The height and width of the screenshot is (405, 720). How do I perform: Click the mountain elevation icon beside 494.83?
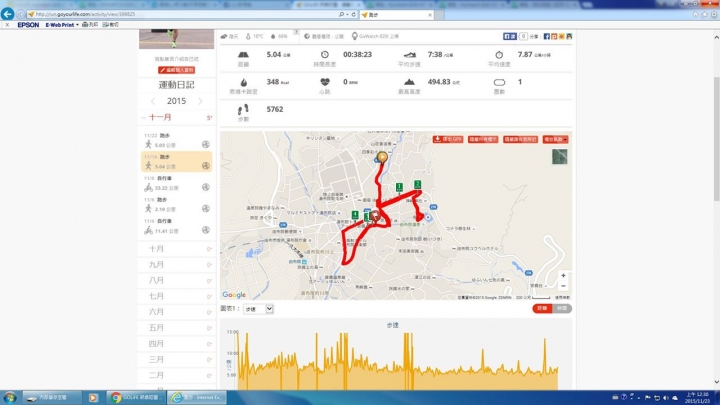click(x=409, y=82)
